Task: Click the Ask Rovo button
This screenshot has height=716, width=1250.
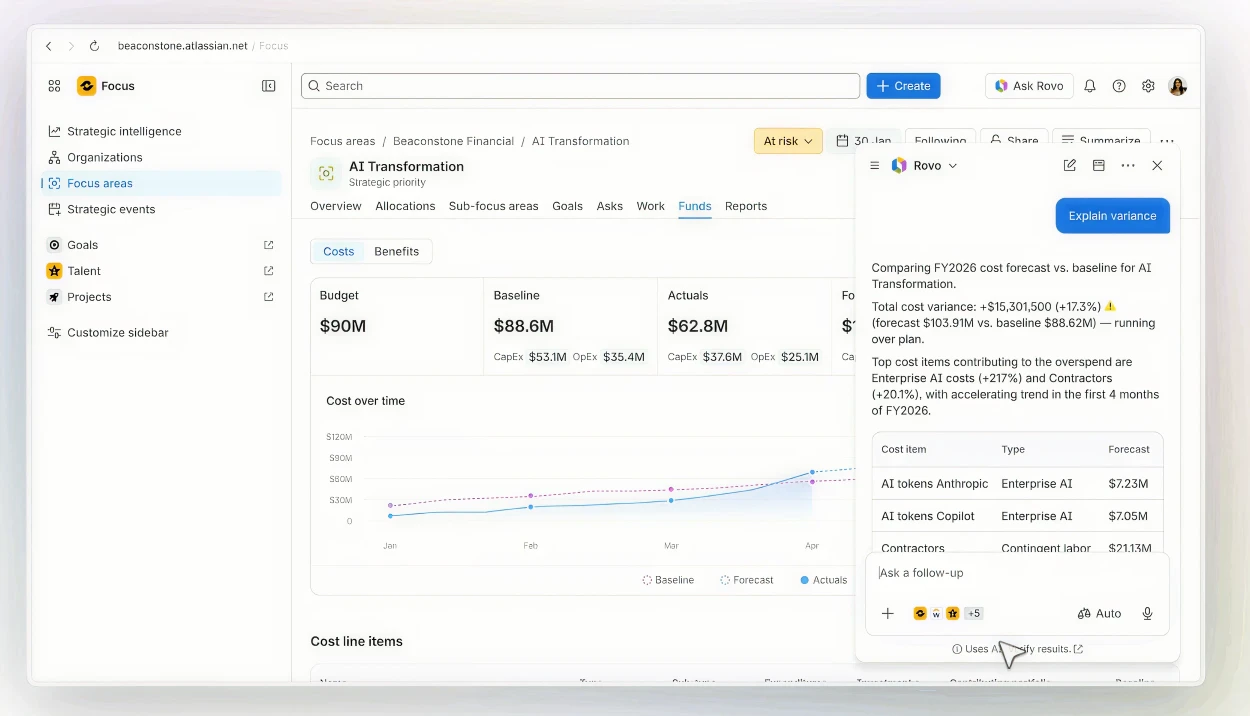Action: [x=1029, y=86]
